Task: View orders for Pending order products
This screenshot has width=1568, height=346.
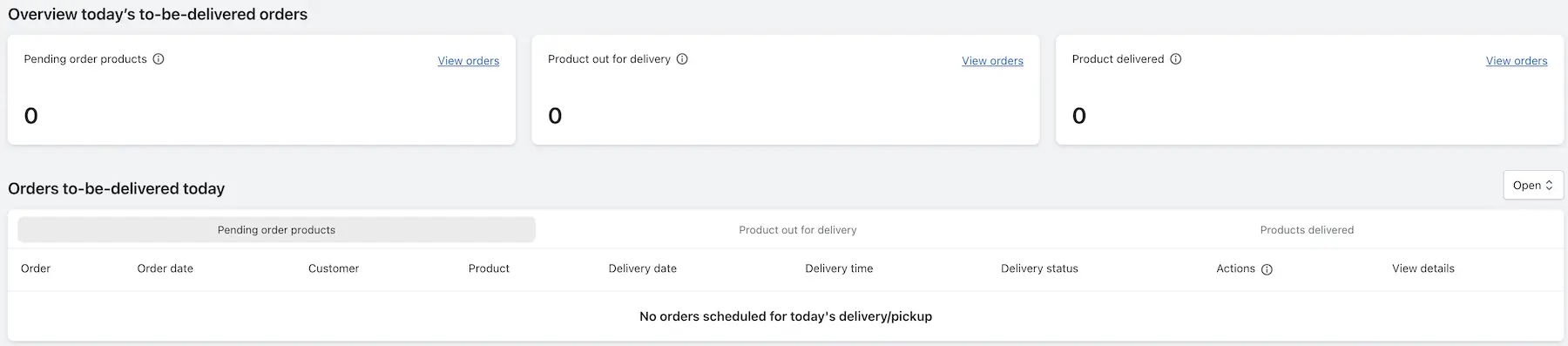Action: tap(469, 61)
